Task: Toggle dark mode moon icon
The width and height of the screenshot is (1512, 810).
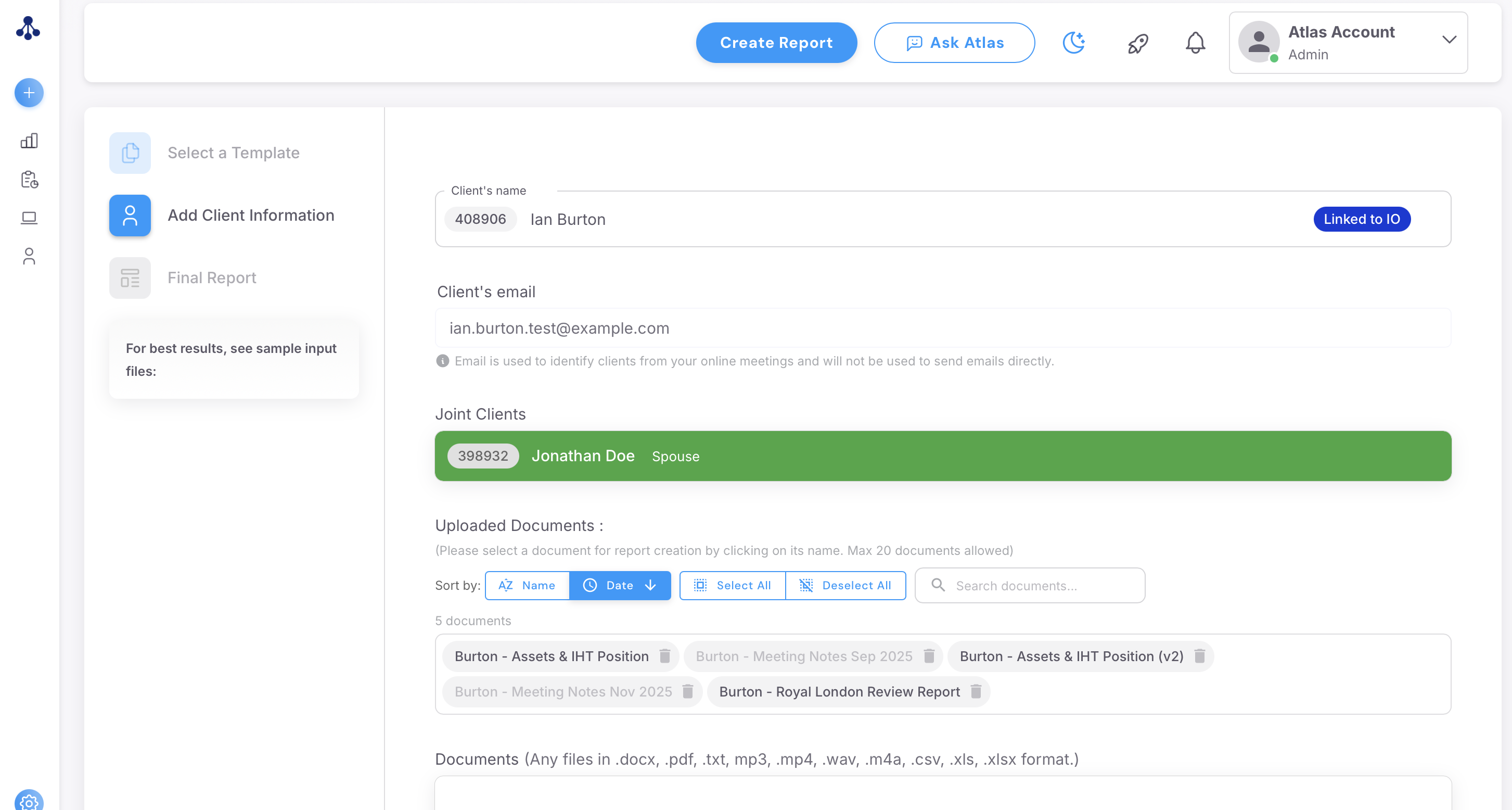Action: pos(1073,42)
